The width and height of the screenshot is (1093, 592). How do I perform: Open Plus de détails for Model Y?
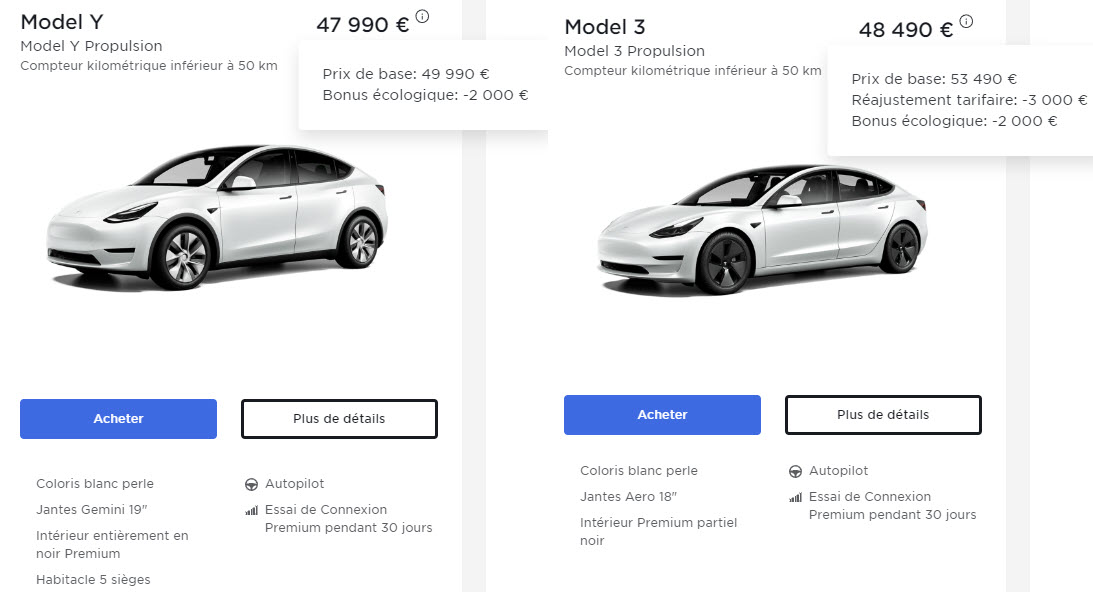click(x=339, y=419)
